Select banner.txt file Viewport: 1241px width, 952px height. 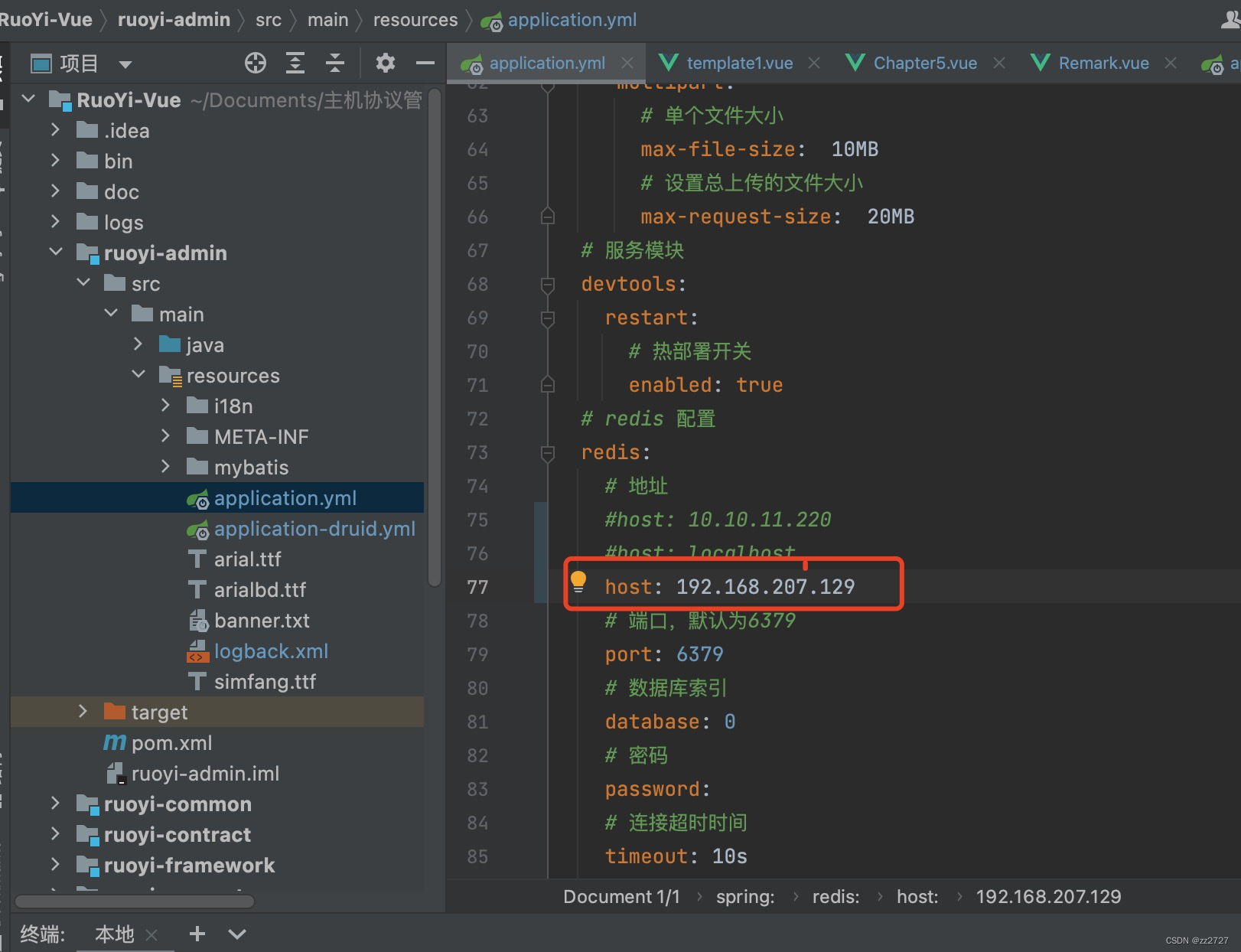point(217,620)
